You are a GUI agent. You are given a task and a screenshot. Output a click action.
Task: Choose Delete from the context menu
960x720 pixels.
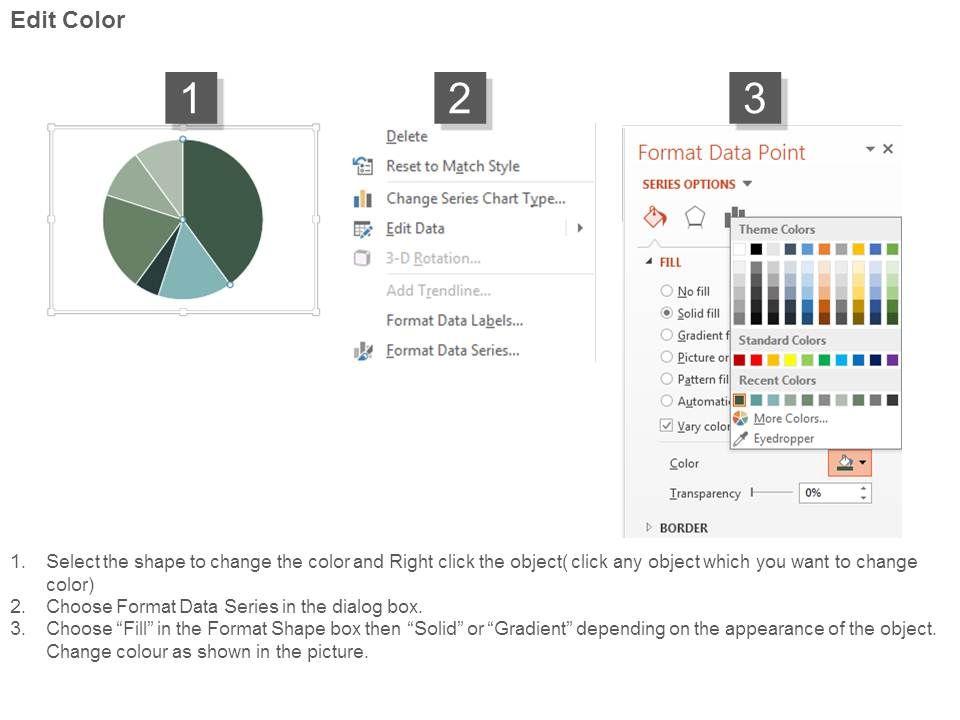point(407,136)
